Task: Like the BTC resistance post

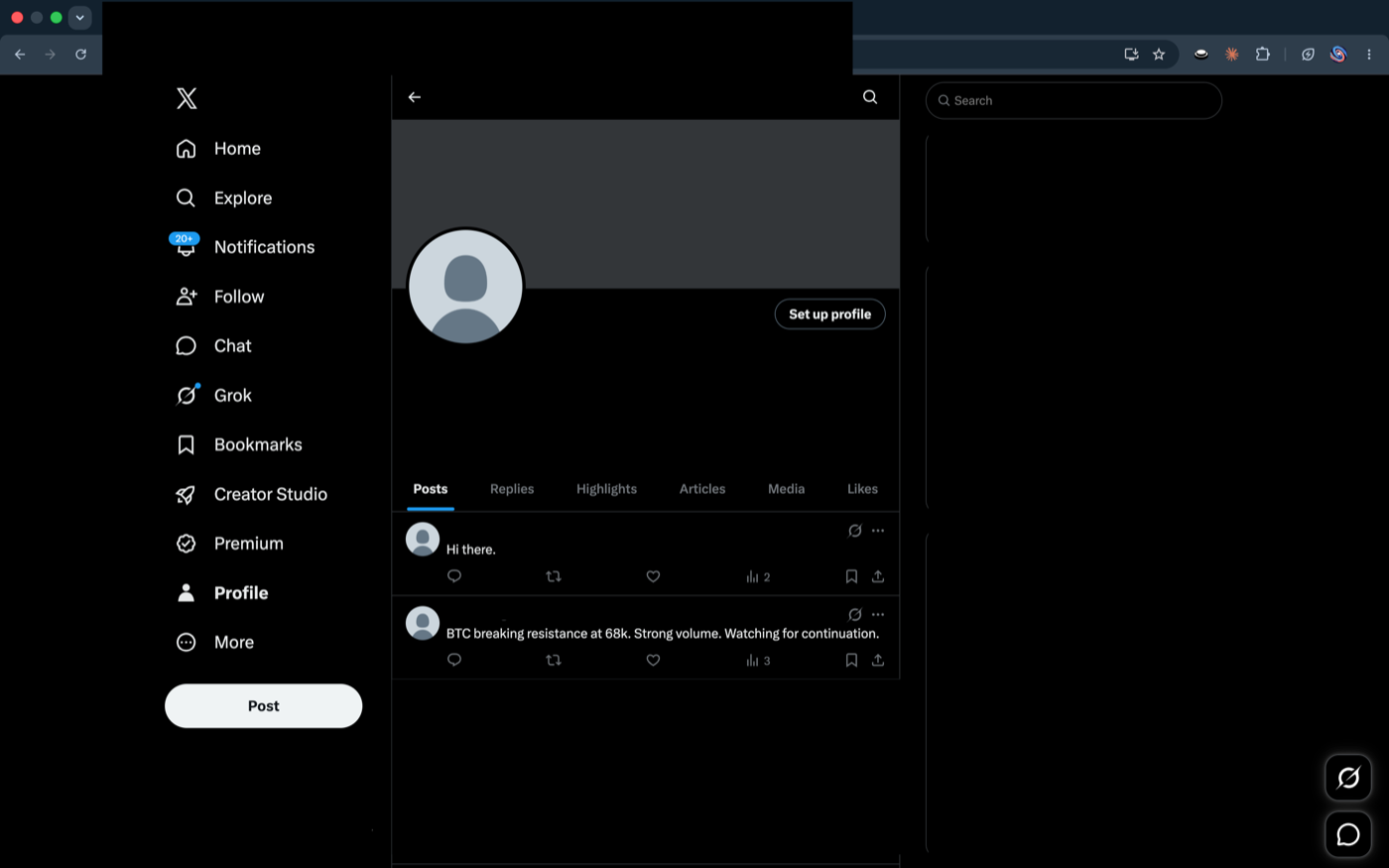Action: 653,661
